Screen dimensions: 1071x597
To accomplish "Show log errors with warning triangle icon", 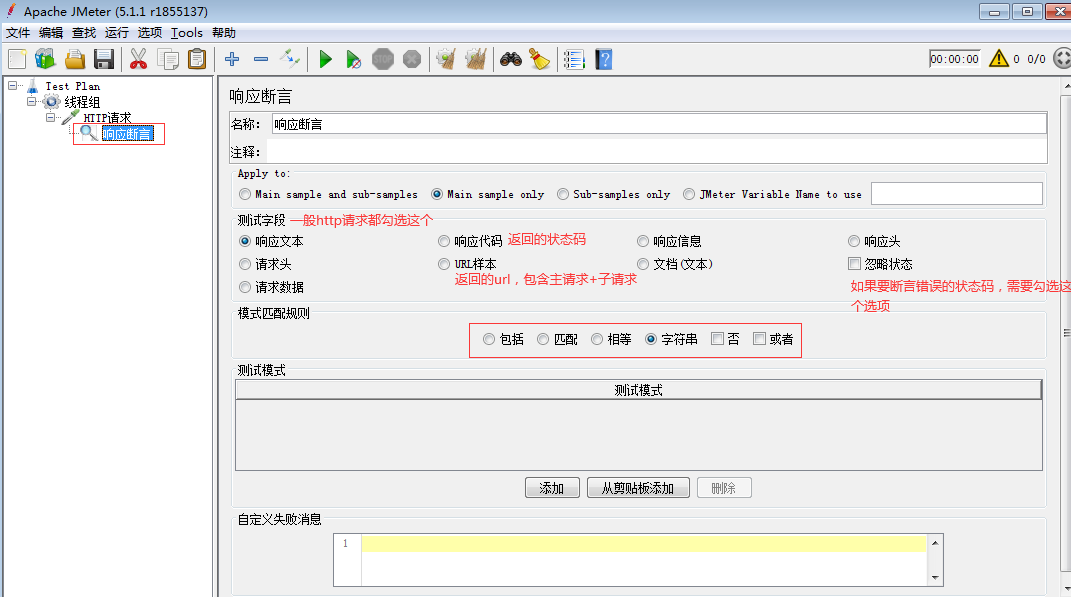I will point(999,59).
